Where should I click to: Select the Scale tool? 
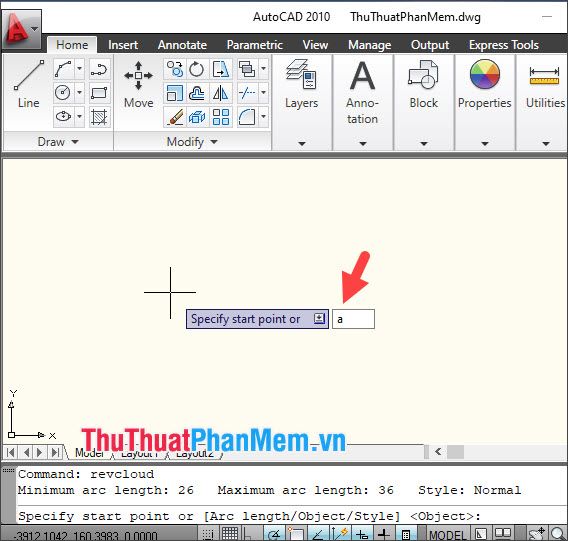(x=175, y=93)
